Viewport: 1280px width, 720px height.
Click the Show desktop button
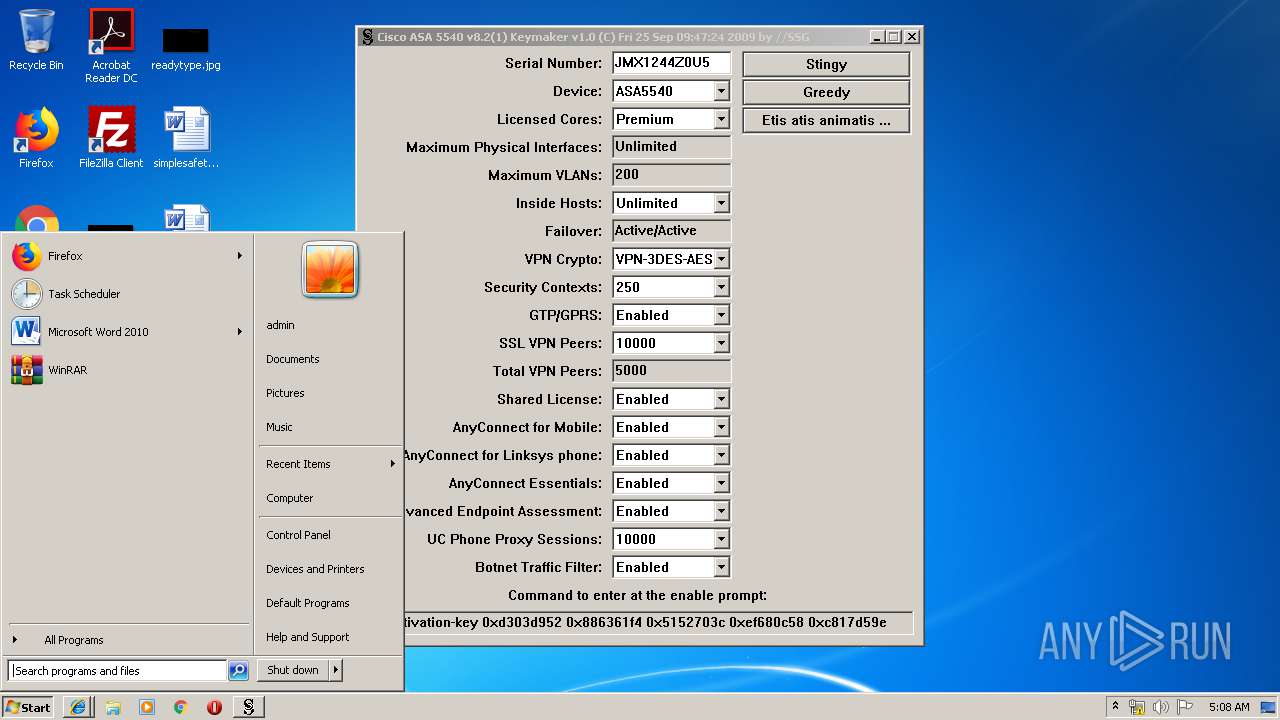pos(1268,707)
